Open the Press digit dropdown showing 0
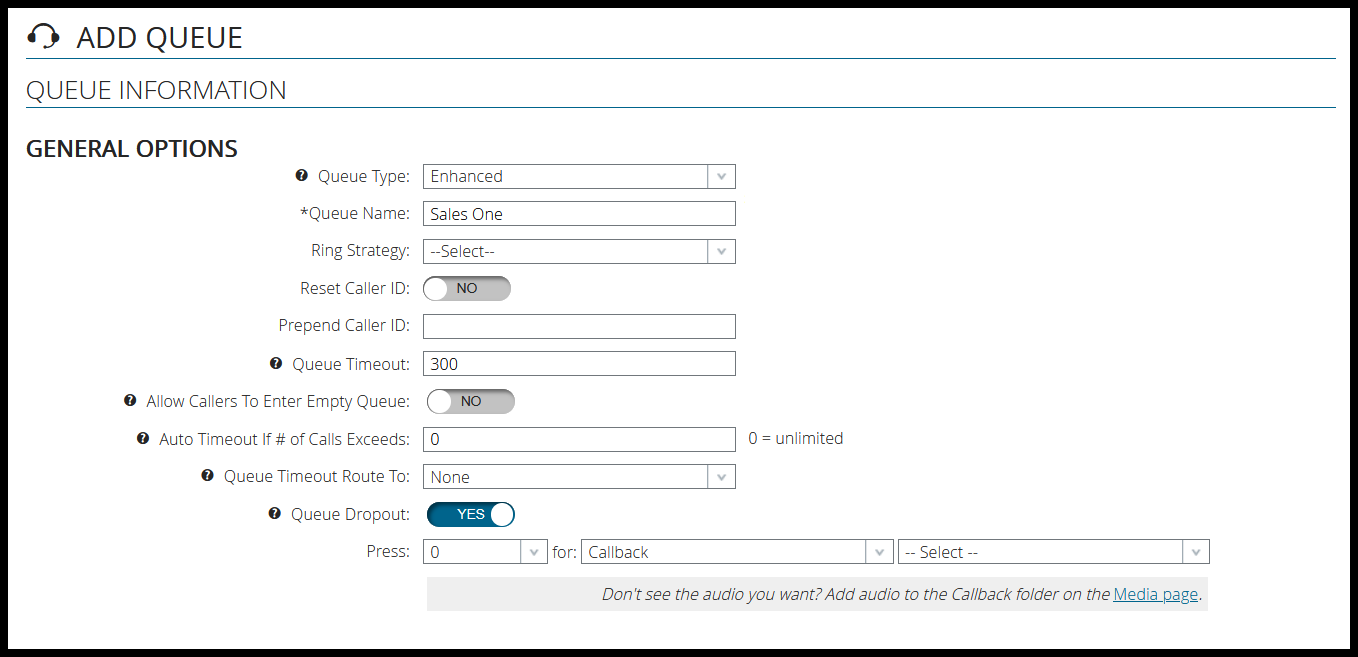Image resolution: width=1358 pixels, height=657 pixels. pyautogui.click(x=486, y=552)
